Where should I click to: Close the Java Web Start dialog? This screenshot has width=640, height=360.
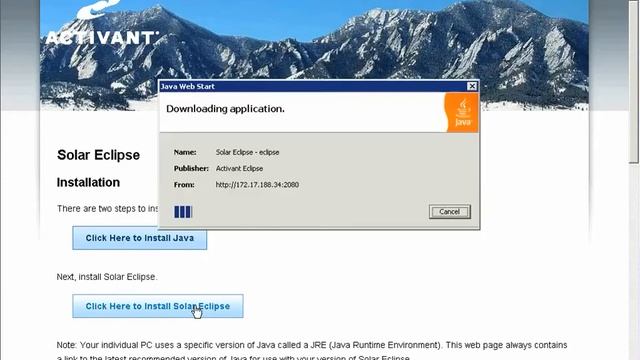[x=471, y=86]
